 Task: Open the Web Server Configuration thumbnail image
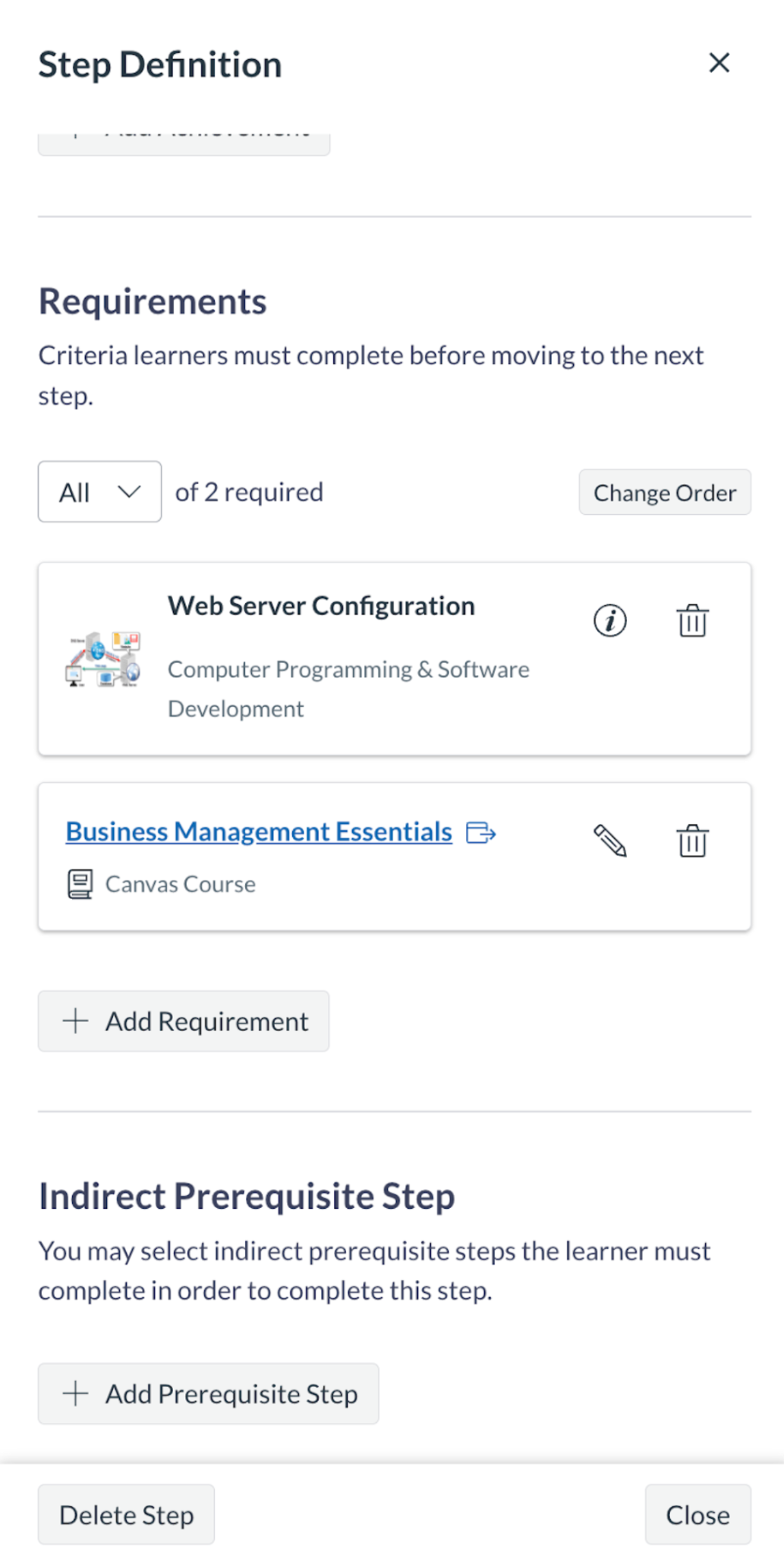click(x=103, y=659)
